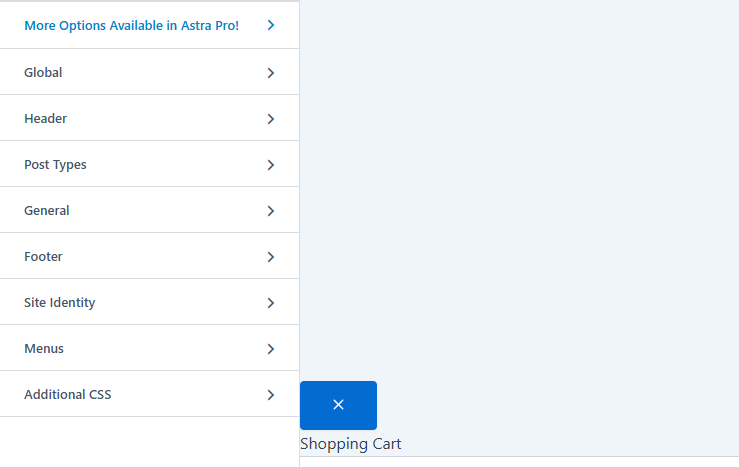Click the Menus row chevron icon
Screen dimensions: 739x467
[271, 349]
